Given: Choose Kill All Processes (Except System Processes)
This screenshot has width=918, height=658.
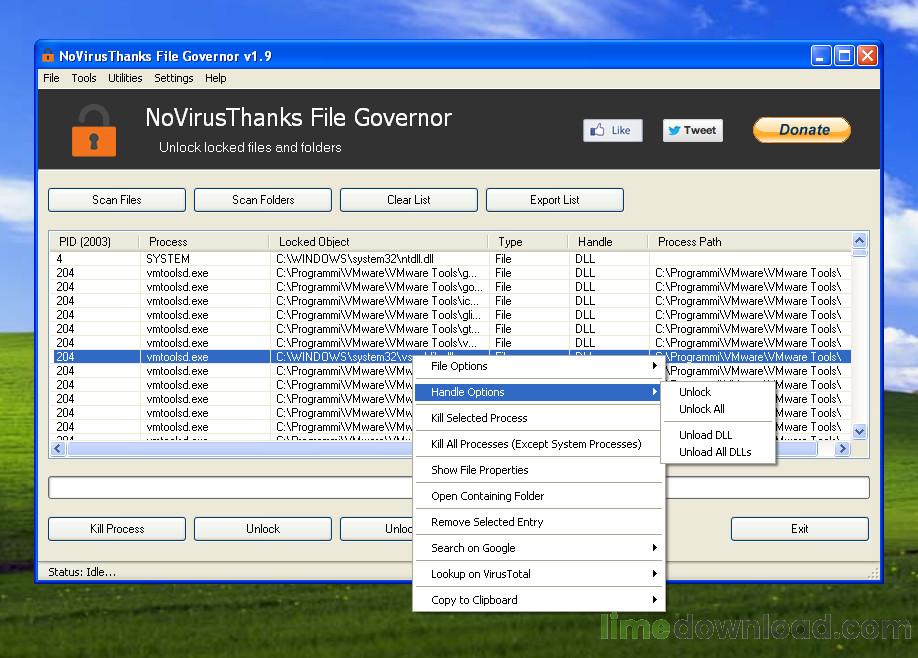Looking at the screenshot, I should [538, 444].
